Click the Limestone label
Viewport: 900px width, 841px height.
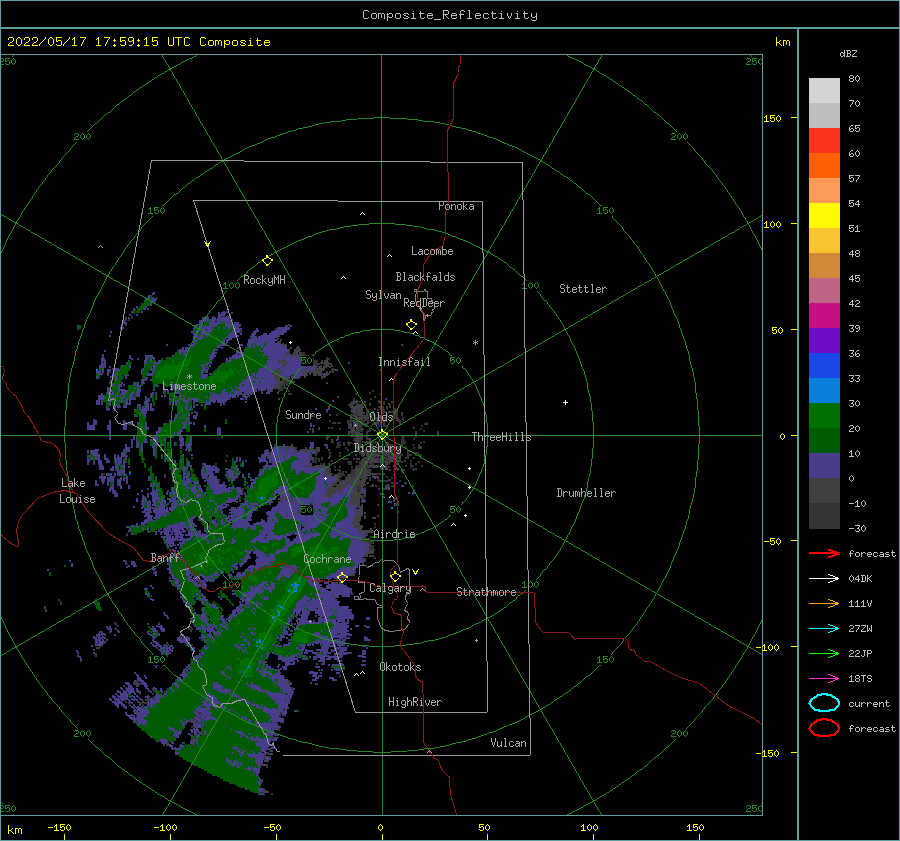click(x=189, y=386)
